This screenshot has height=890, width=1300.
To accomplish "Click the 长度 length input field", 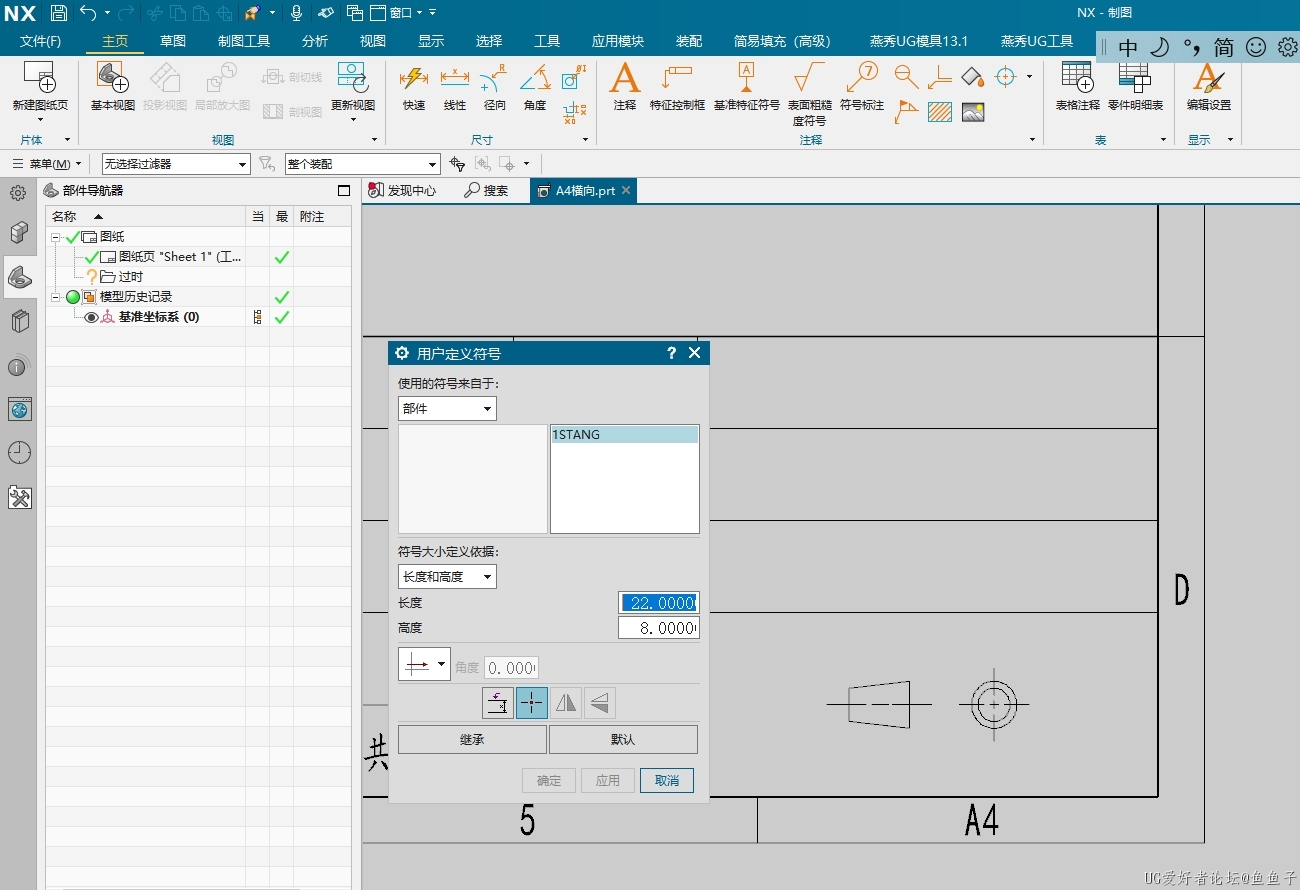I will tap(659, 603).
